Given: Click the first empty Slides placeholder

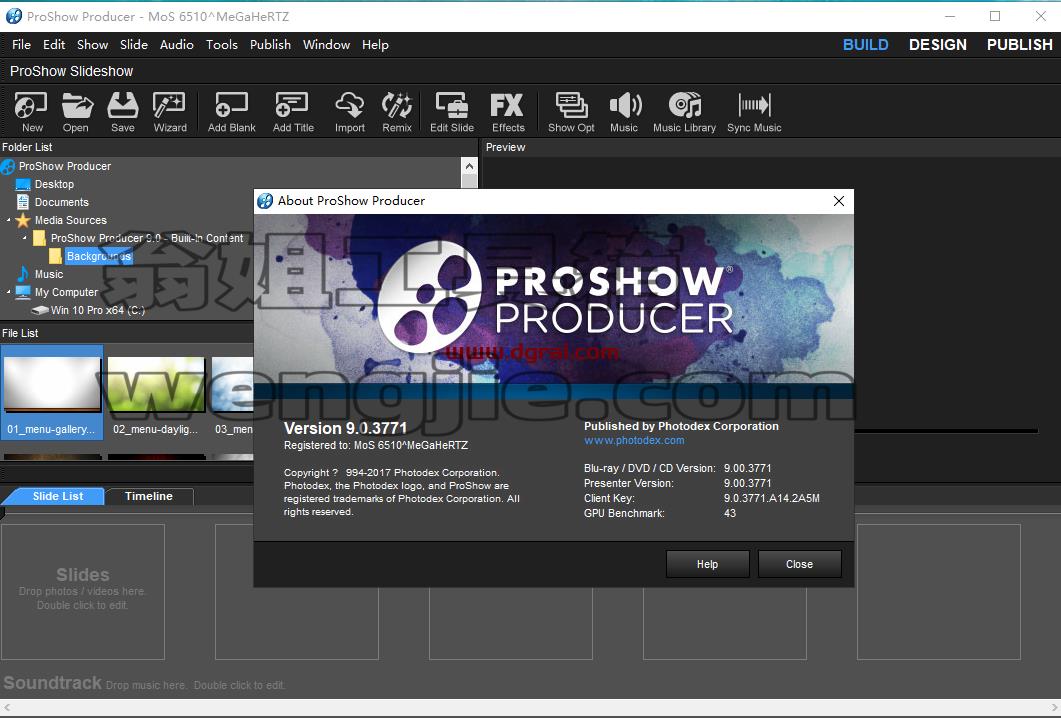Looking at the screenshot, I should [83, 591].
